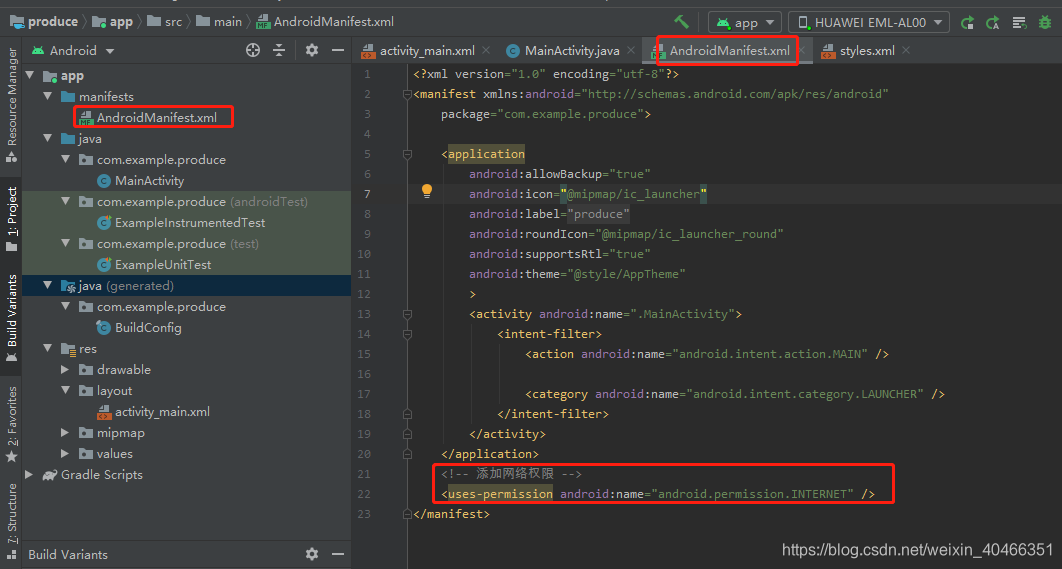
Task: Click the run-with-coverage toolbar icon
Action: 1019,22
